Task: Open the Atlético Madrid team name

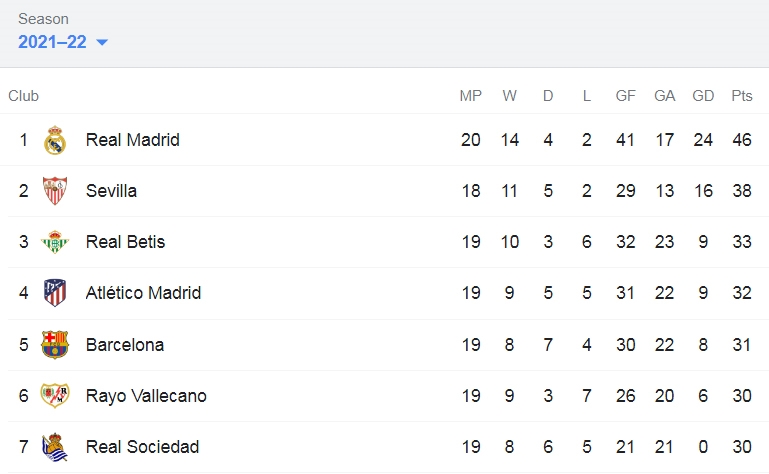Action: tap(143, 293)
